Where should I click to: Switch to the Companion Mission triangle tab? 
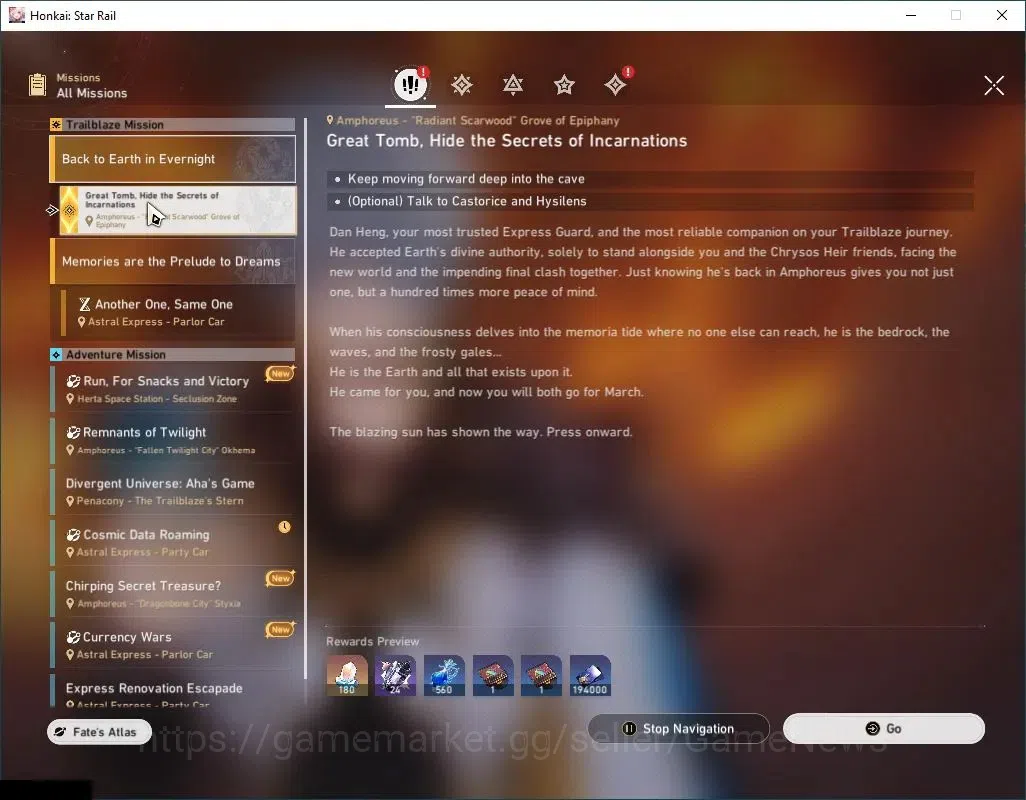tap(513, 84)
